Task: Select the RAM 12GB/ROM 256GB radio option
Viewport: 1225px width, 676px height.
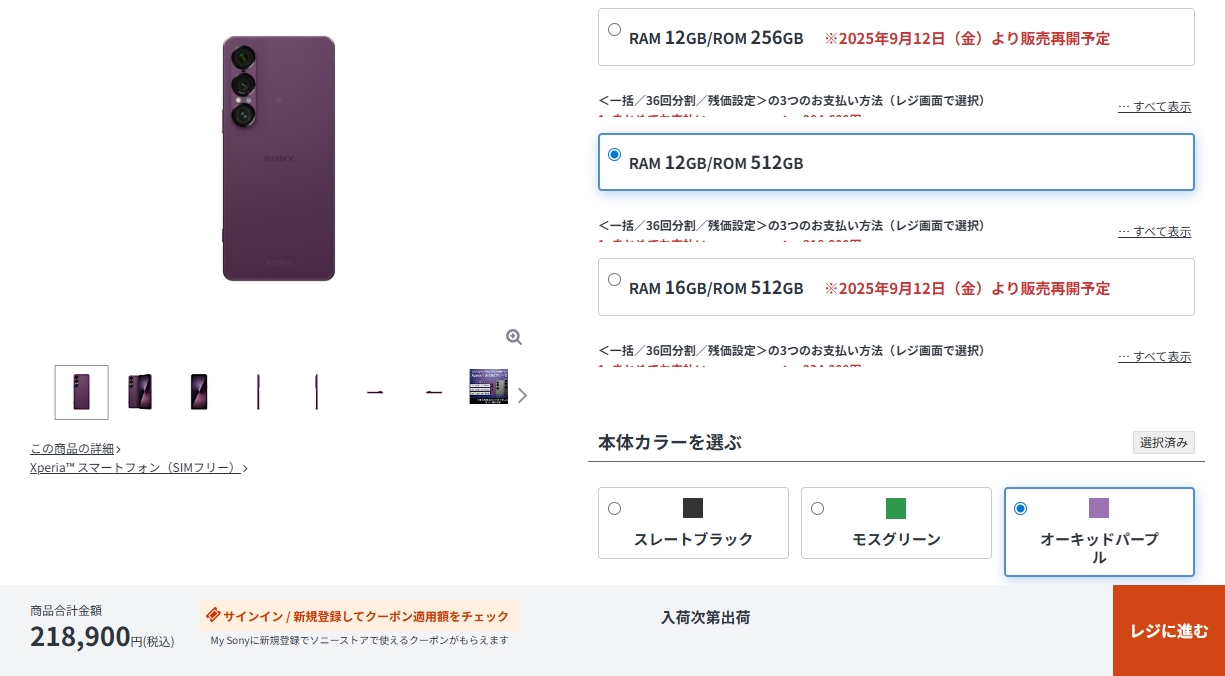Action: point(614,30)
